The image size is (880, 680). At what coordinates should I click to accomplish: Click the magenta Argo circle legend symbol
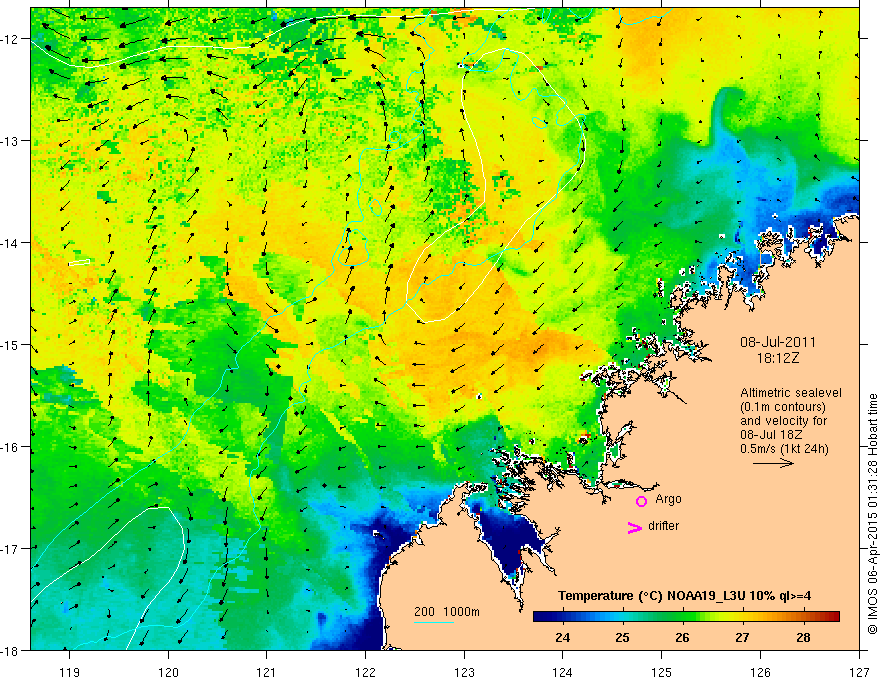pyautogui.click(x=641, y=501)
